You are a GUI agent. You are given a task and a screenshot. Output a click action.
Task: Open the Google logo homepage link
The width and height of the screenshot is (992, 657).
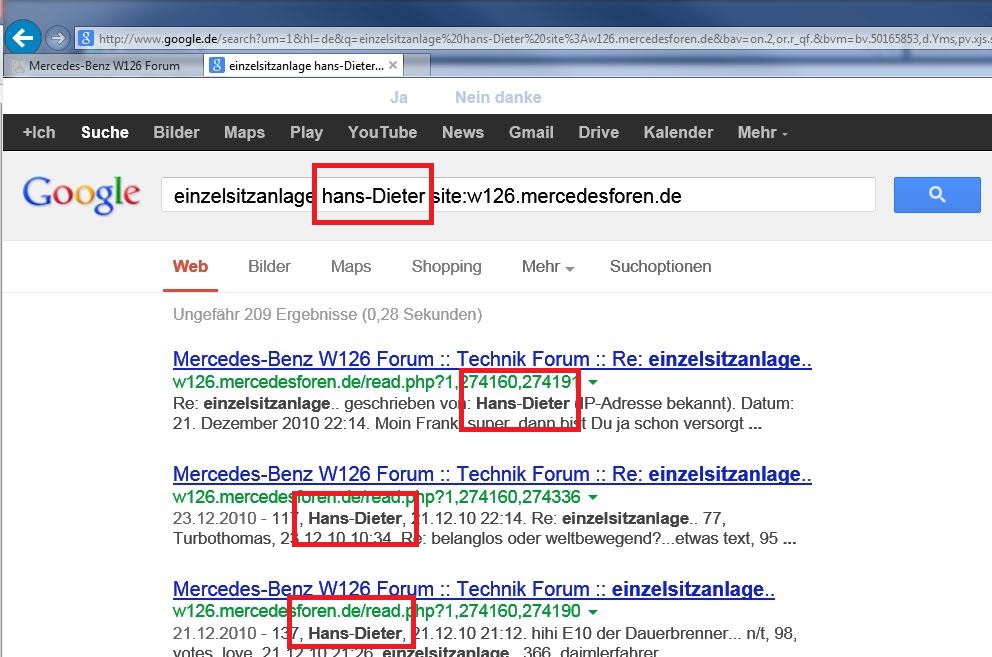[81, 194]
